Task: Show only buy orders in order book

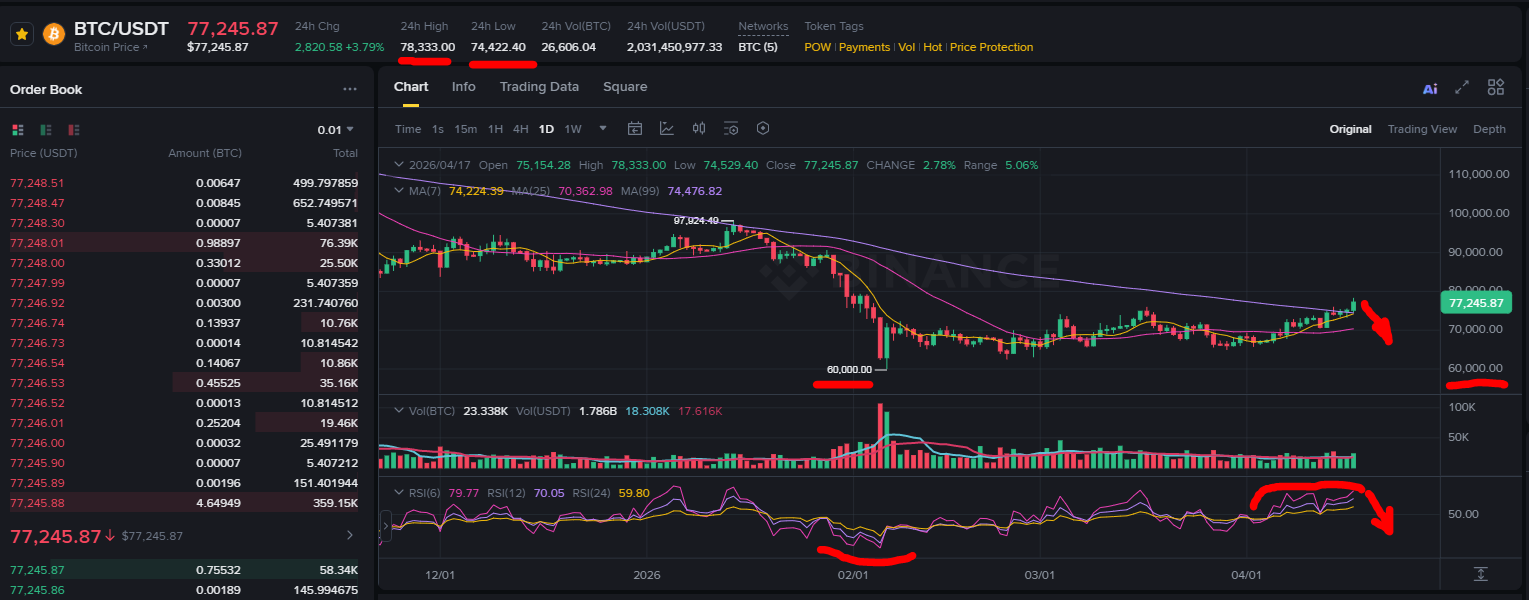Action: [46, 130]
